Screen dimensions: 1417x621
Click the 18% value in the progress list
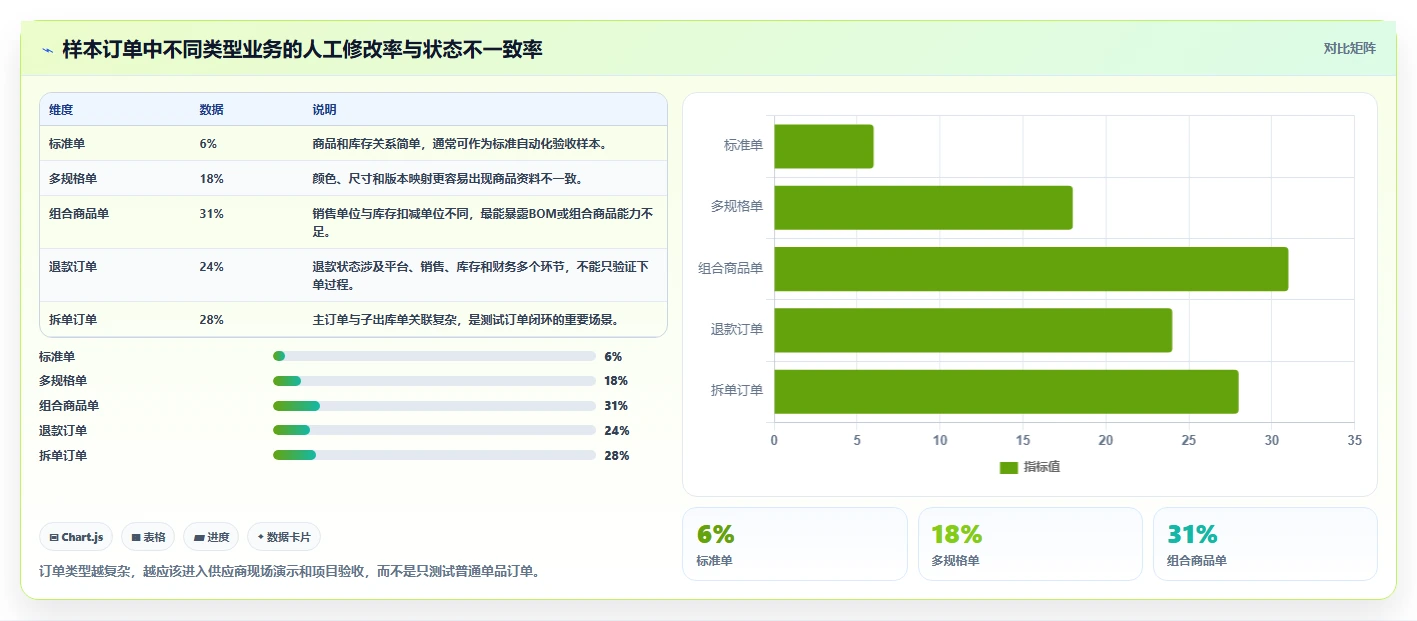point(616,381)
